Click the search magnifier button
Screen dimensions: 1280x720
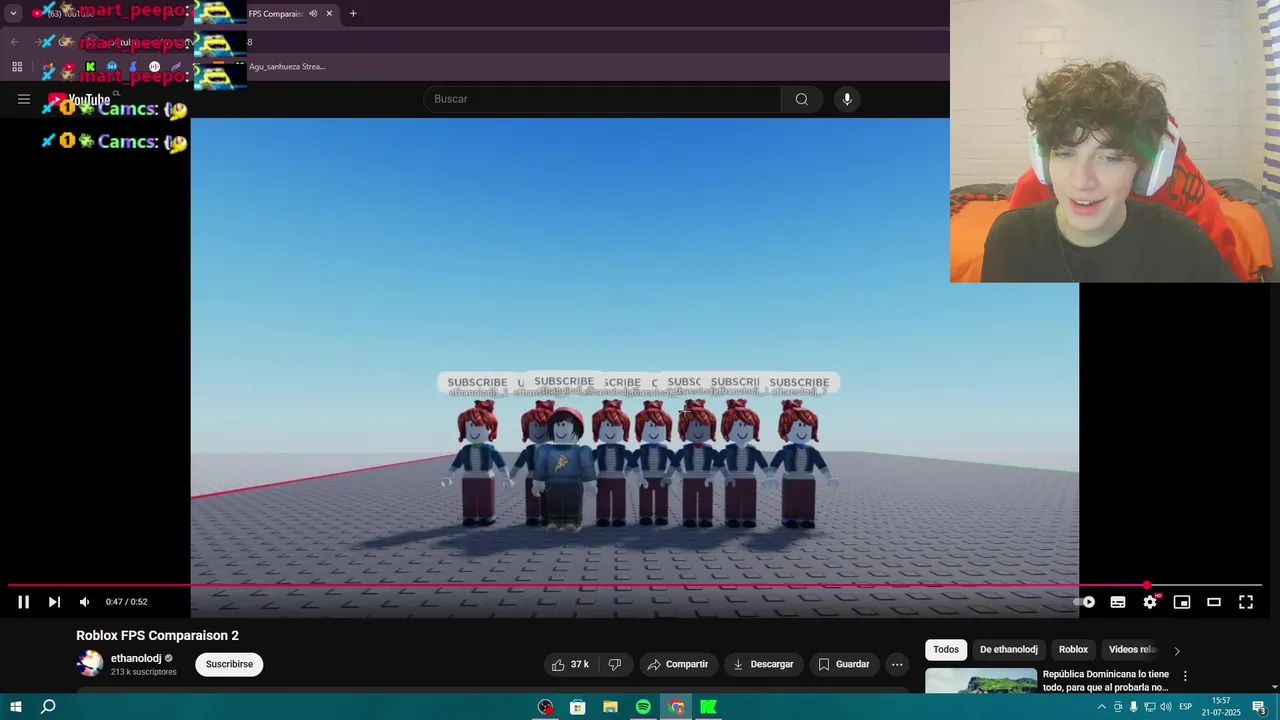(801, 99)
